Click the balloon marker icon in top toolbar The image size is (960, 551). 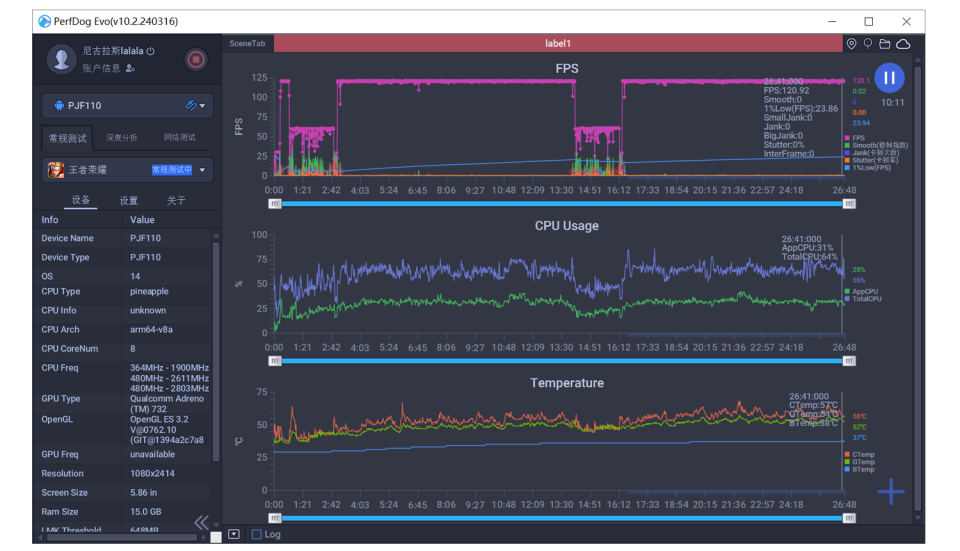tap(868, 44)
